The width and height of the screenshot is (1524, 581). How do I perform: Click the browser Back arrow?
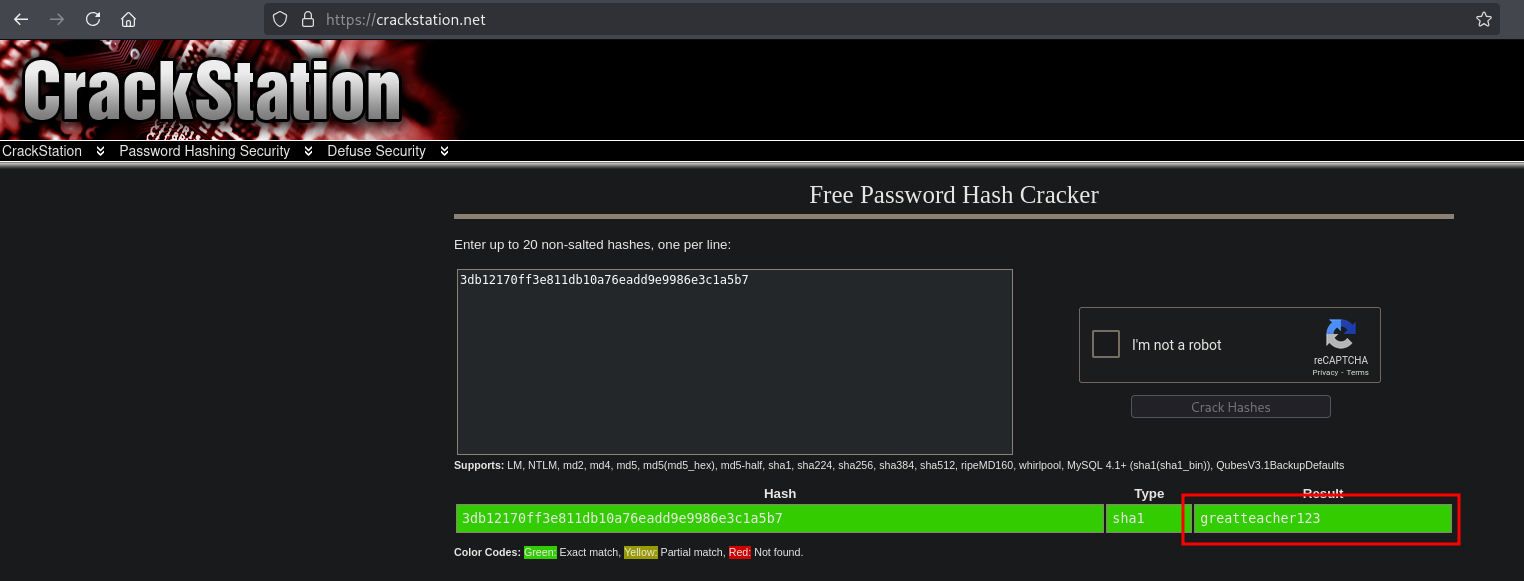pyautogui.click(x=21, y=19)
